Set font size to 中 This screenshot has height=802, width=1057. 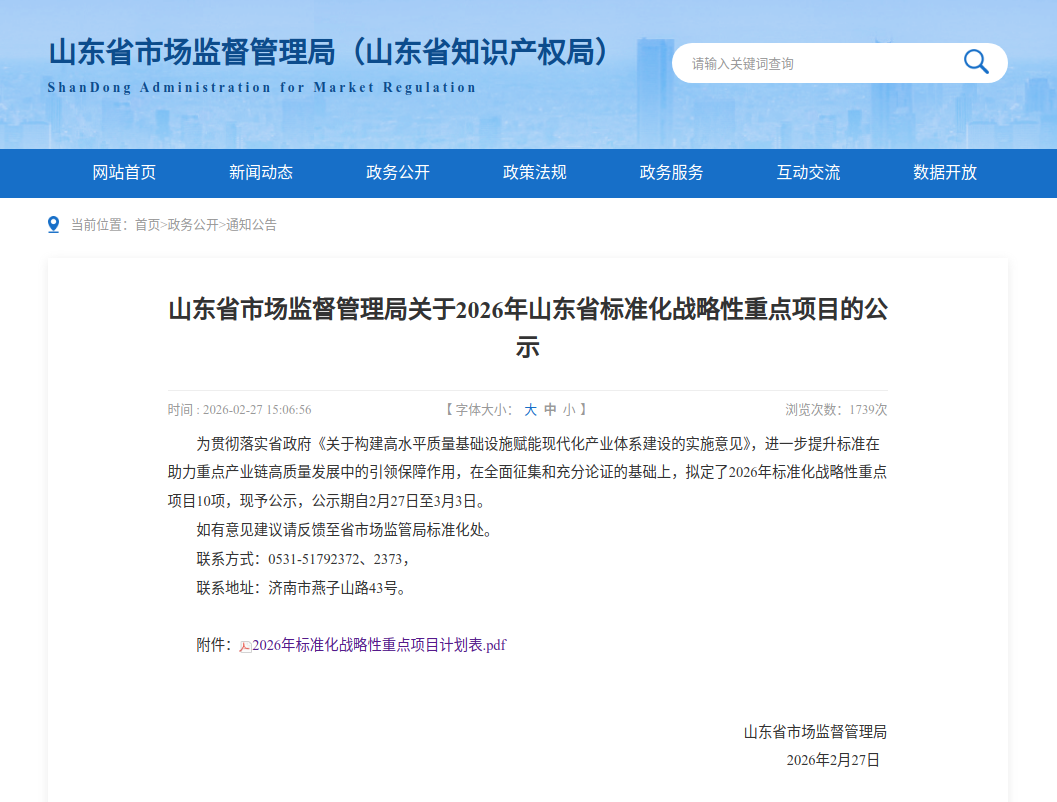552,409
